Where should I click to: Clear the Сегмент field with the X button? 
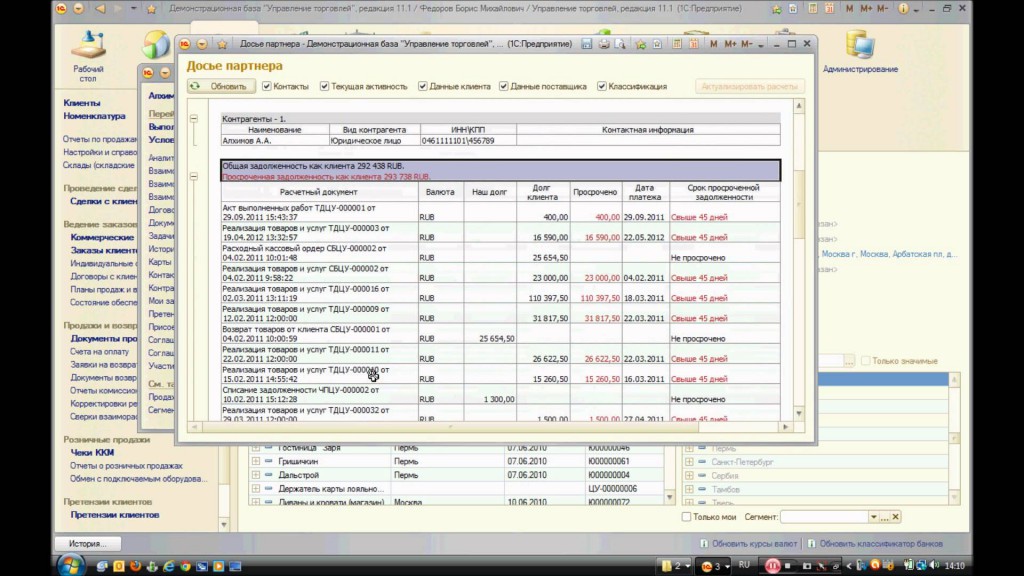pos(895,517)
